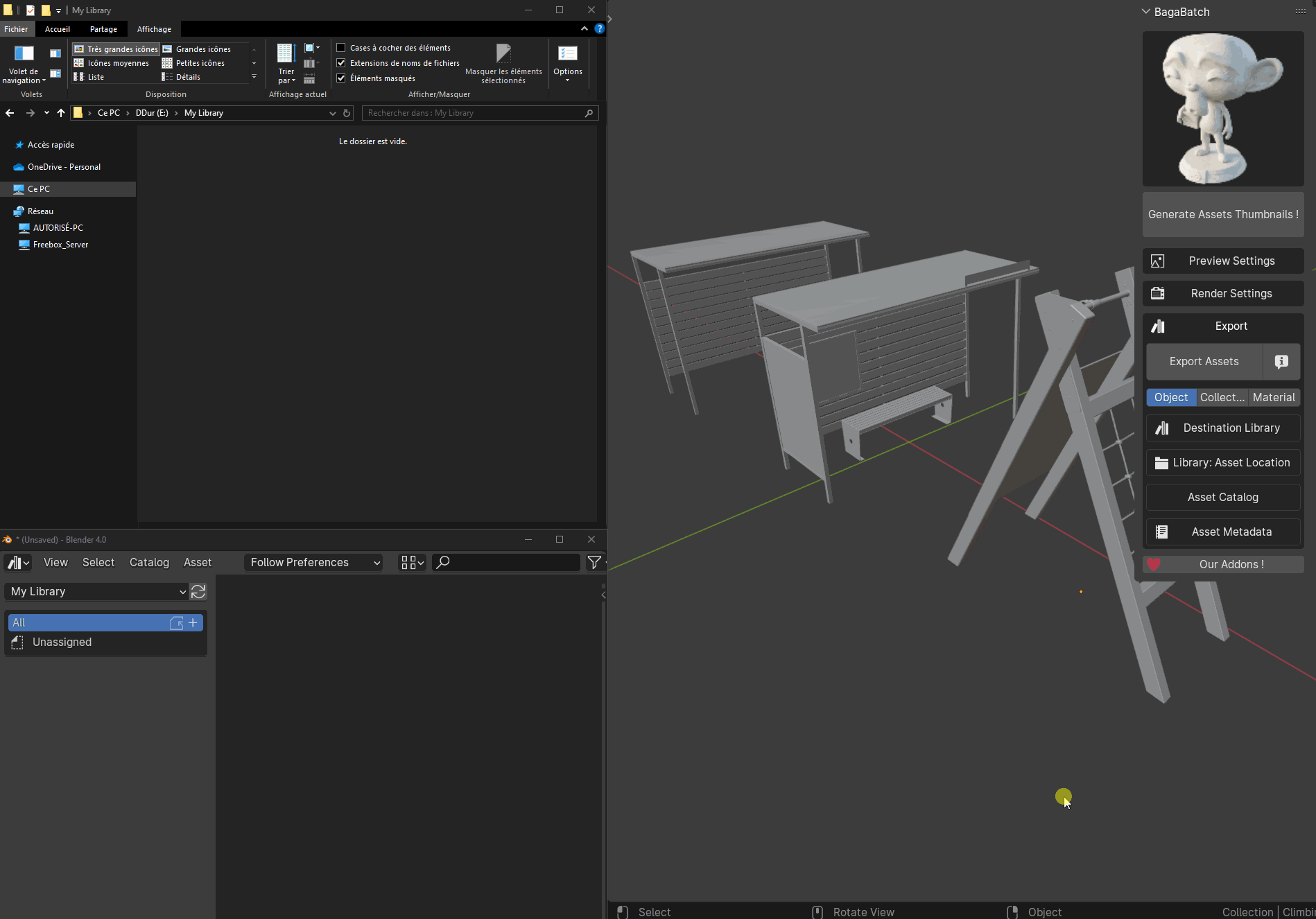Expand the Export section header
Image resolution: width=1316 pixels, height=919 pixels.
pos(1223,326)
